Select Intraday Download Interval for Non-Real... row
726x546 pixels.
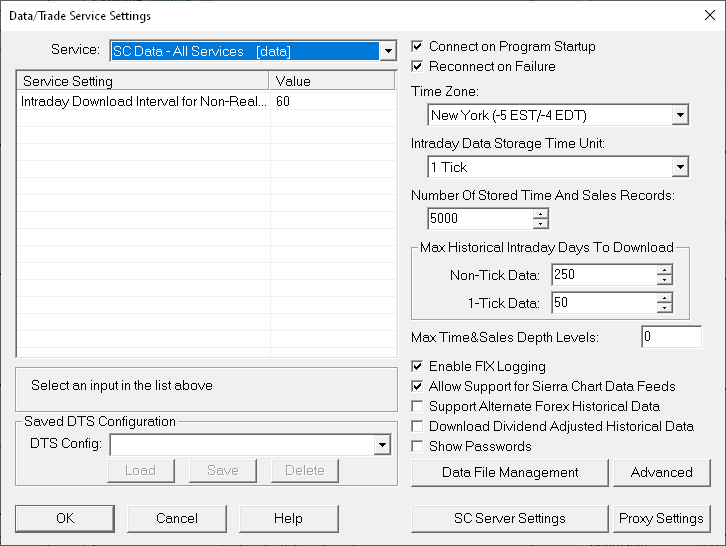click(207, 101)
